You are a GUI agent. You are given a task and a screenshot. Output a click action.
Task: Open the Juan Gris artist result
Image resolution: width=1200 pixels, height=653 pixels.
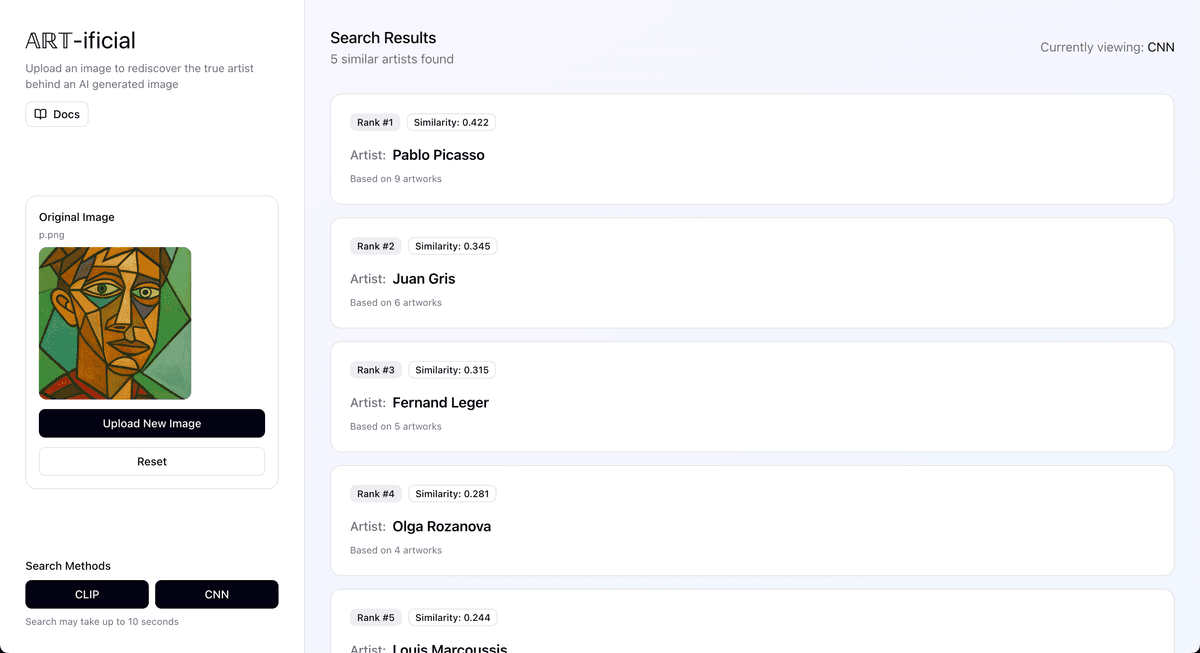(x=751, y=273)
